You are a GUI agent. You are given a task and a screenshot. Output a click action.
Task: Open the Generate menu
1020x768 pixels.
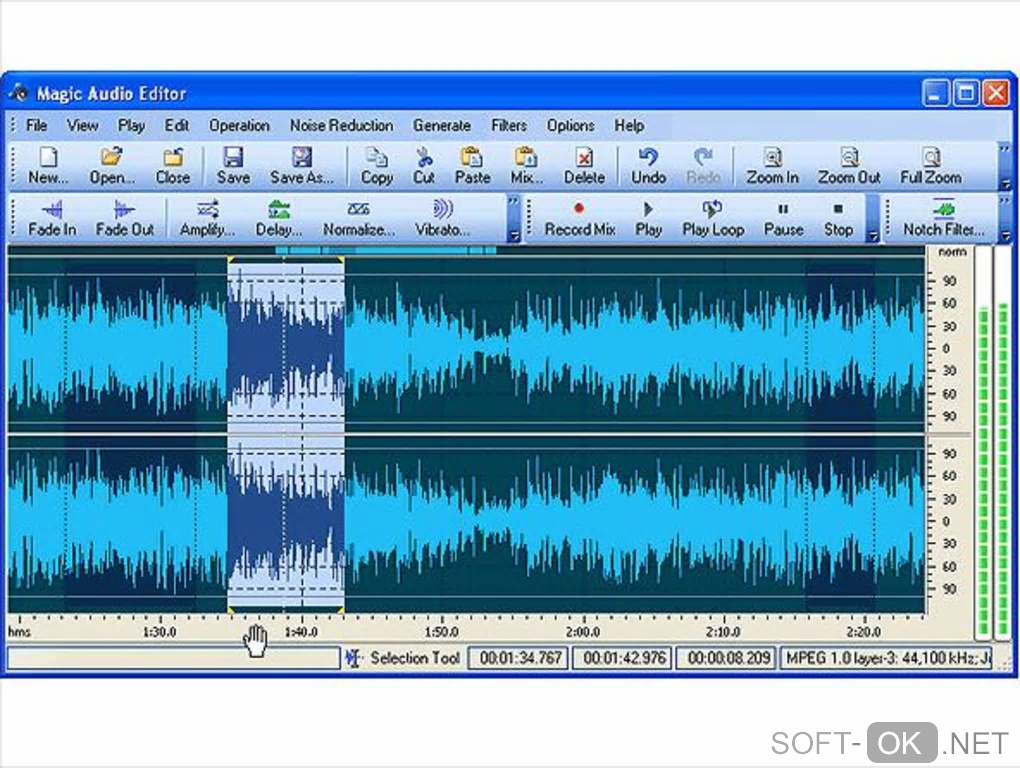pyautogui.click(x=442, y=126)
